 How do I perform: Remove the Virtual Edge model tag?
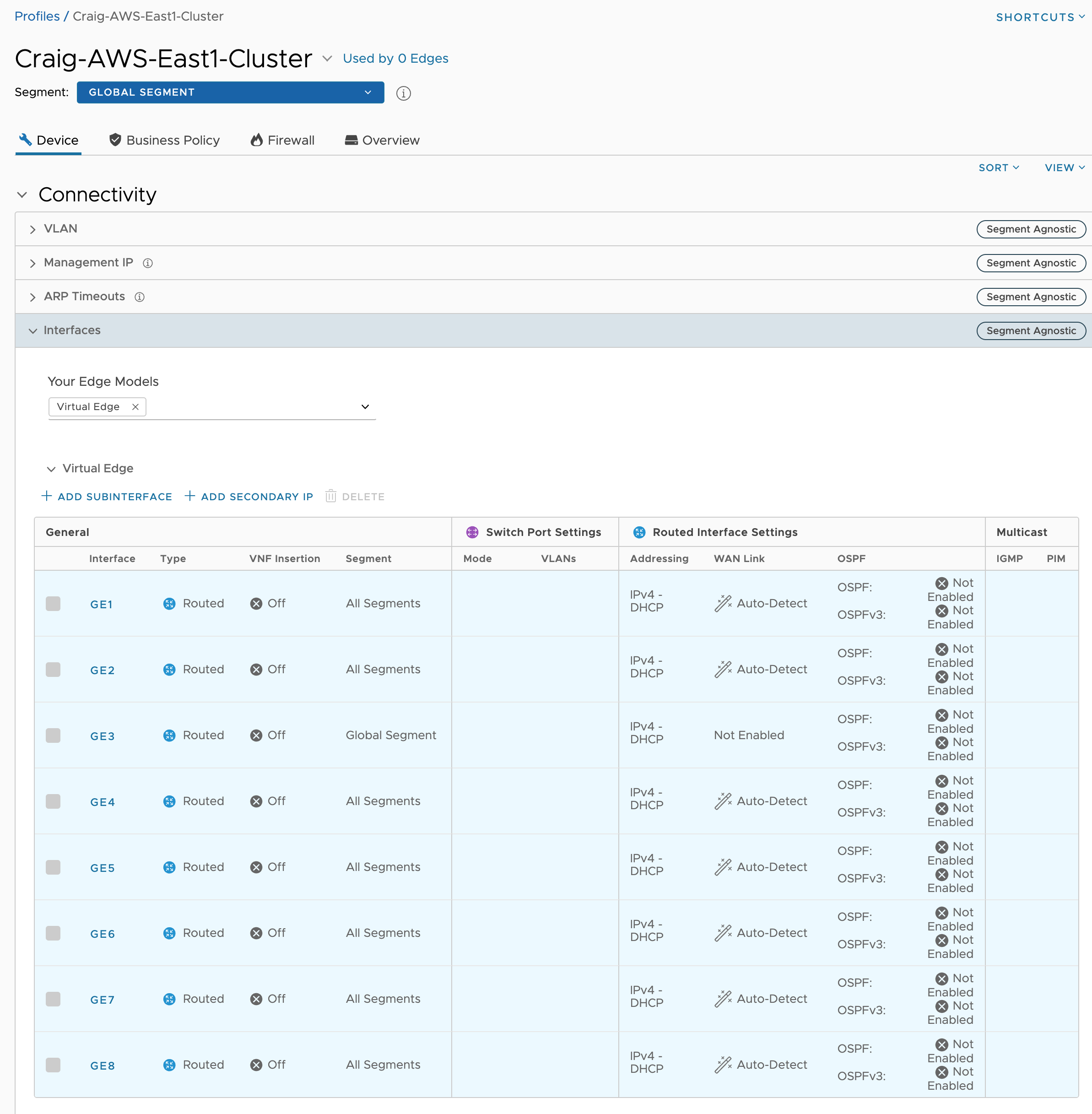click(x=135, y=407)
